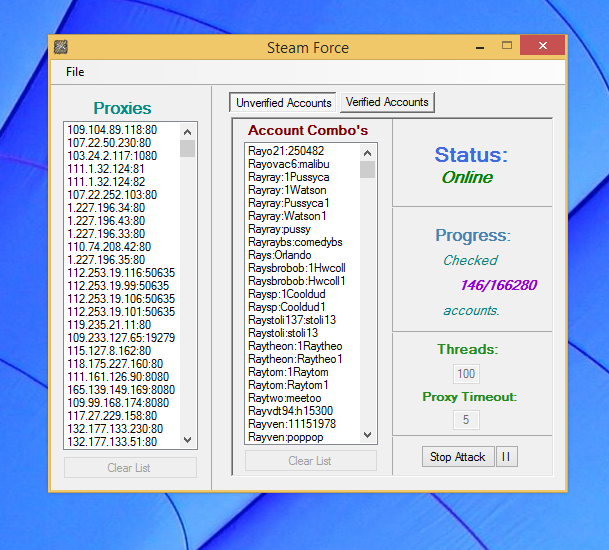Image resolution: width=609 pixels, height=550 pixels.
Task: Select the combo row Raysp:1Cooldud
Action: click(x=287, y=294)
